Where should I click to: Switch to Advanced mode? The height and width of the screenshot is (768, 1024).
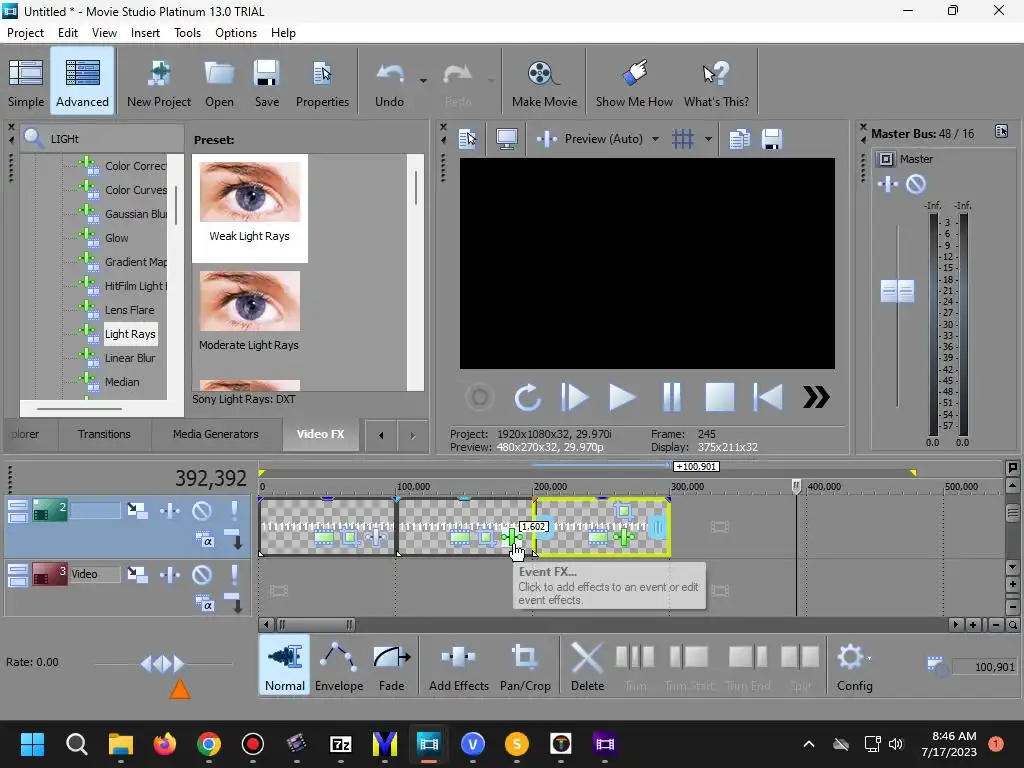(82, 82)
